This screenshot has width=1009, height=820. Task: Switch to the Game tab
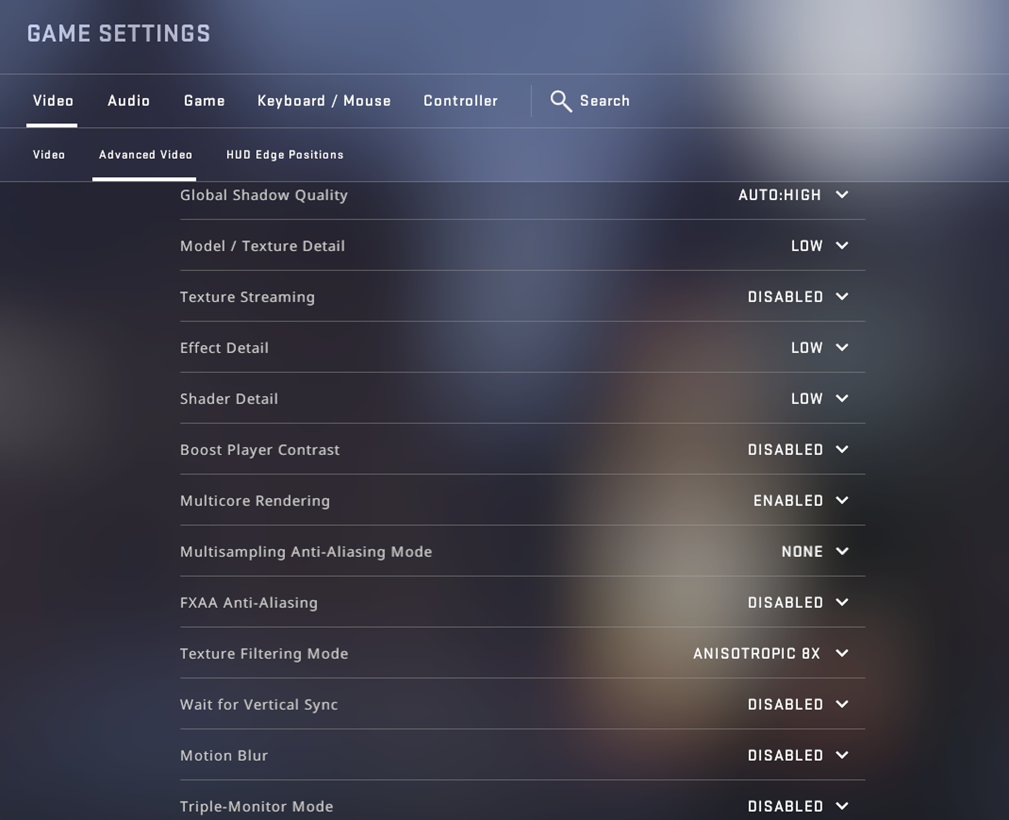(204, 101)
